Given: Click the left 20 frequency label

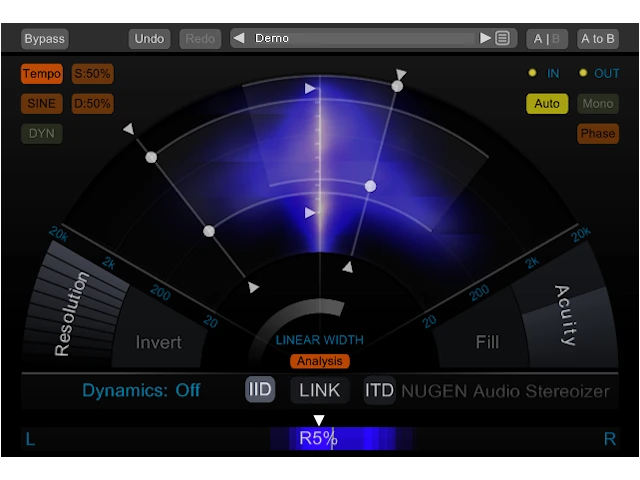Looking at the screenshot, I should point(211,322).
